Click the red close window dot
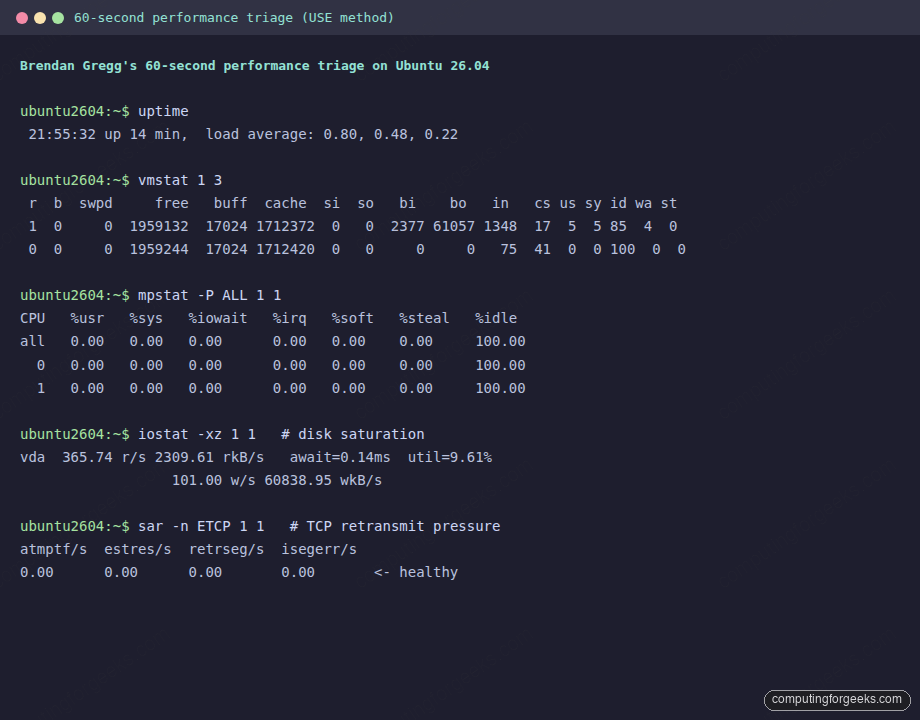The width and height of the screenshot is (920, 720). [22, 18]
